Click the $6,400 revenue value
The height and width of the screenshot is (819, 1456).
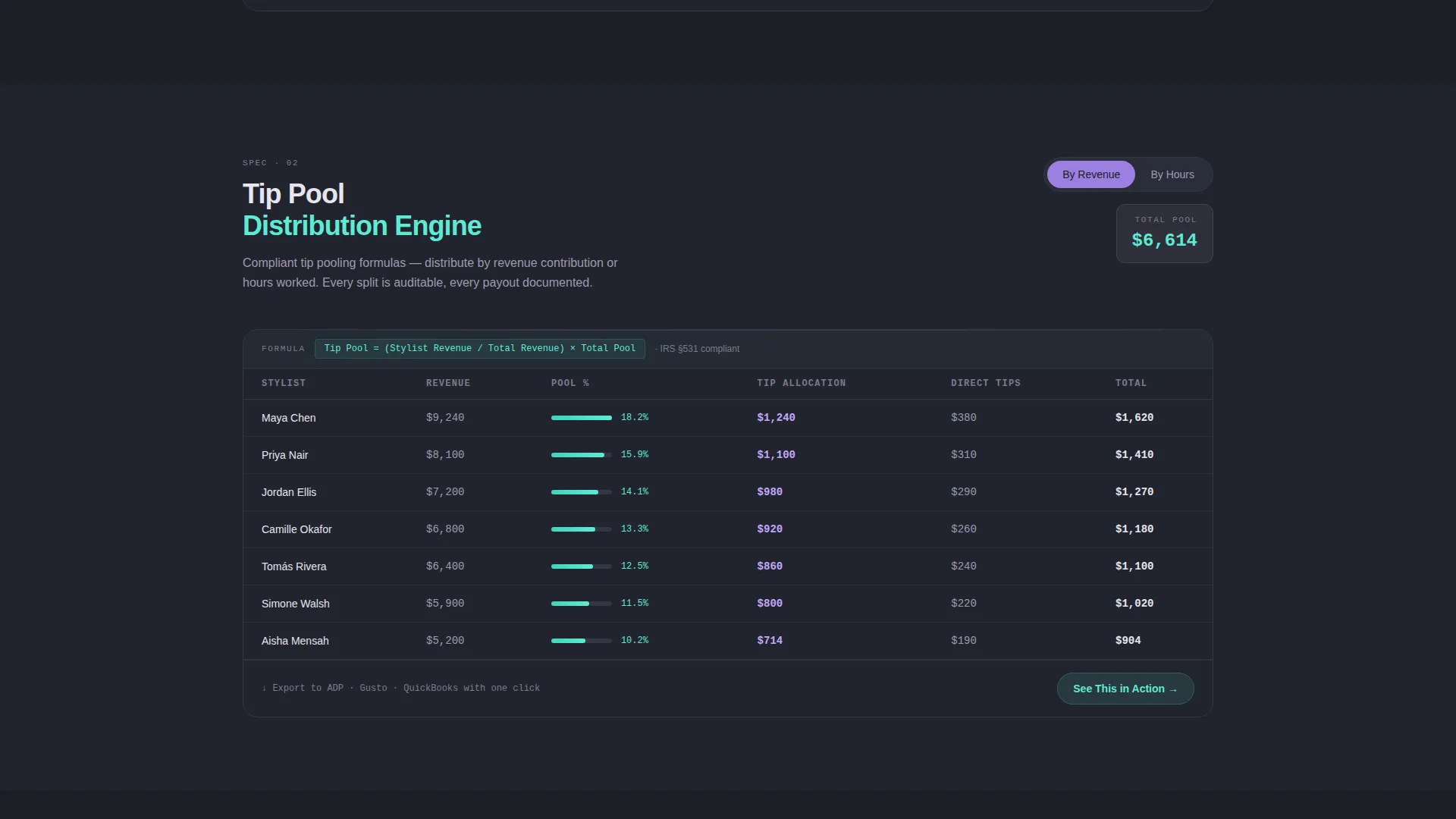click(445, 566)
